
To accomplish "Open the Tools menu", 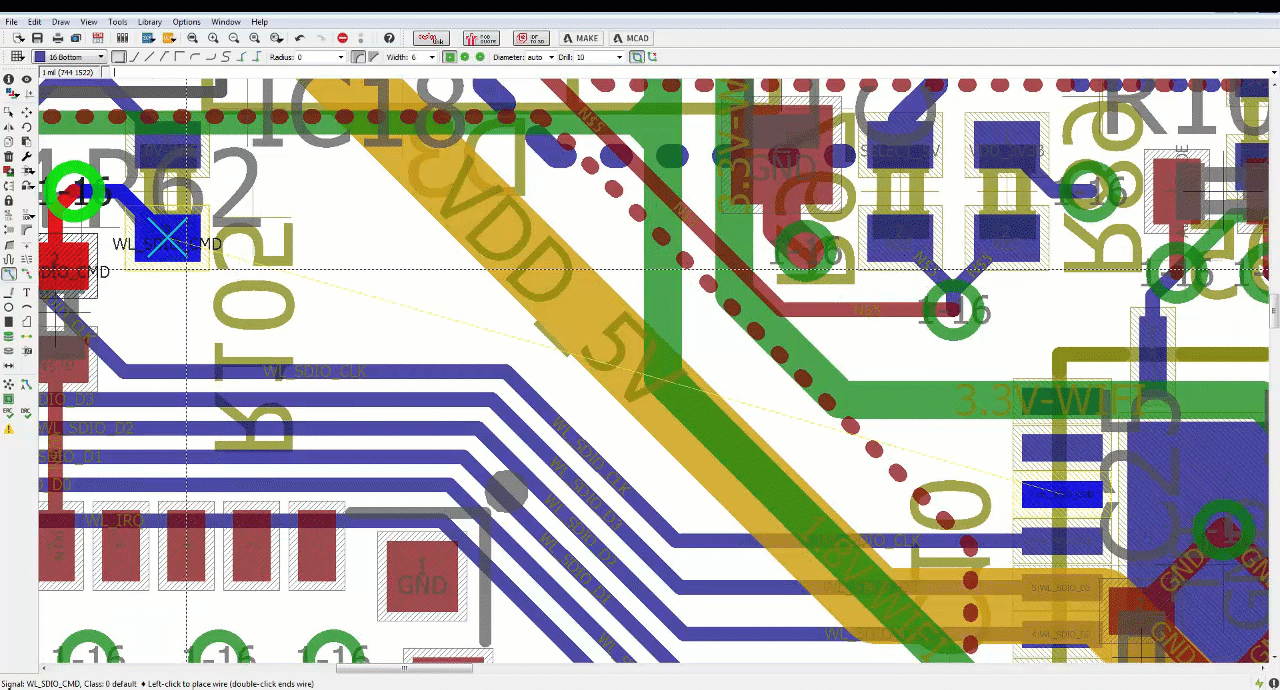I will 117,21.
